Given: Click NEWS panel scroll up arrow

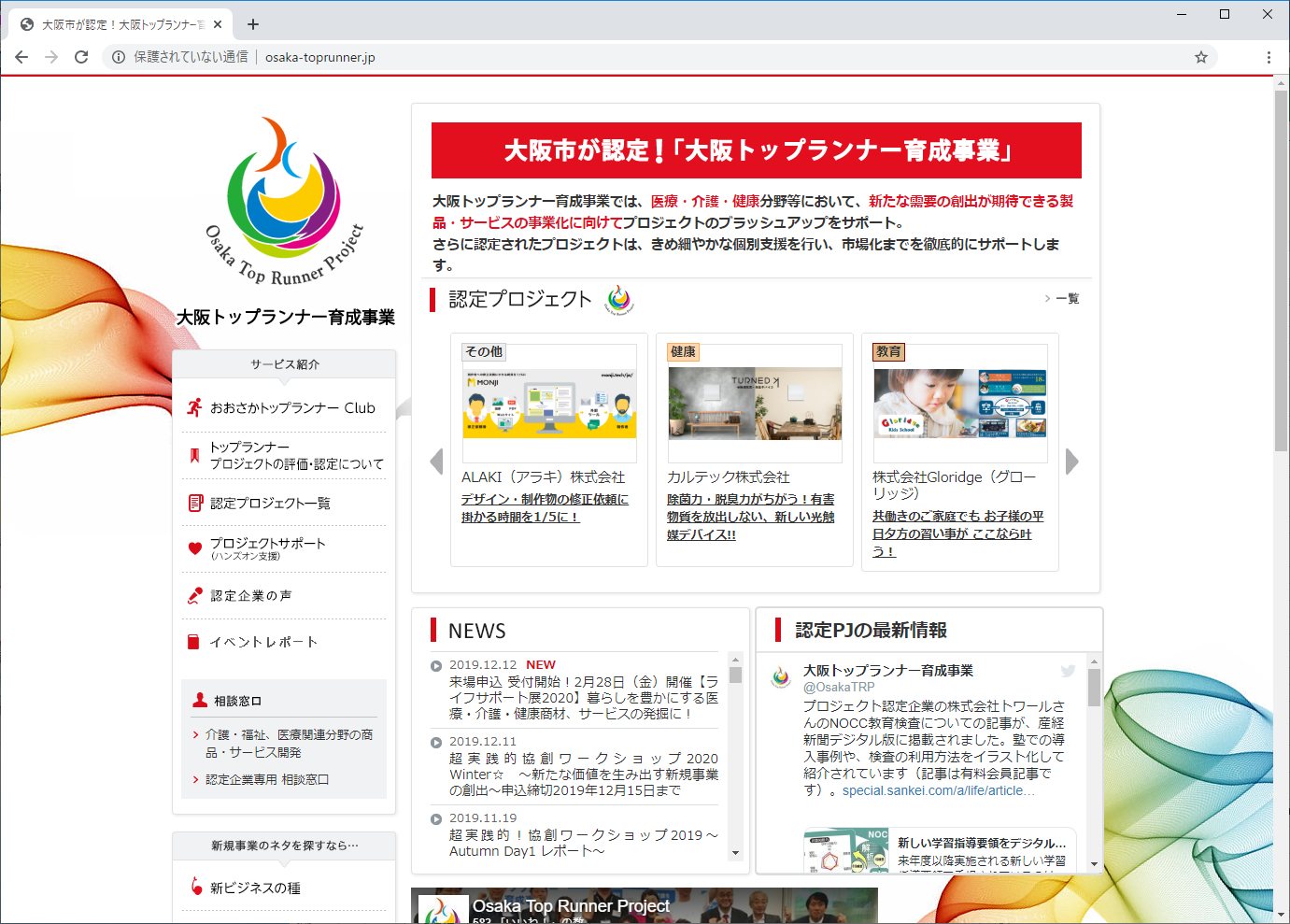Looking at the screenshot, I should [x=735, y=659].
